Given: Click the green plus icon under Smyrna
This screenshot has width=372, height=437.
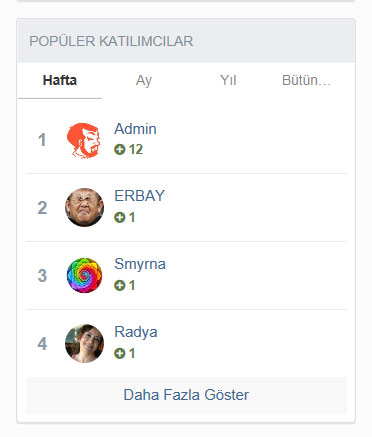Looking at the screenshot, I should (119, 285).
